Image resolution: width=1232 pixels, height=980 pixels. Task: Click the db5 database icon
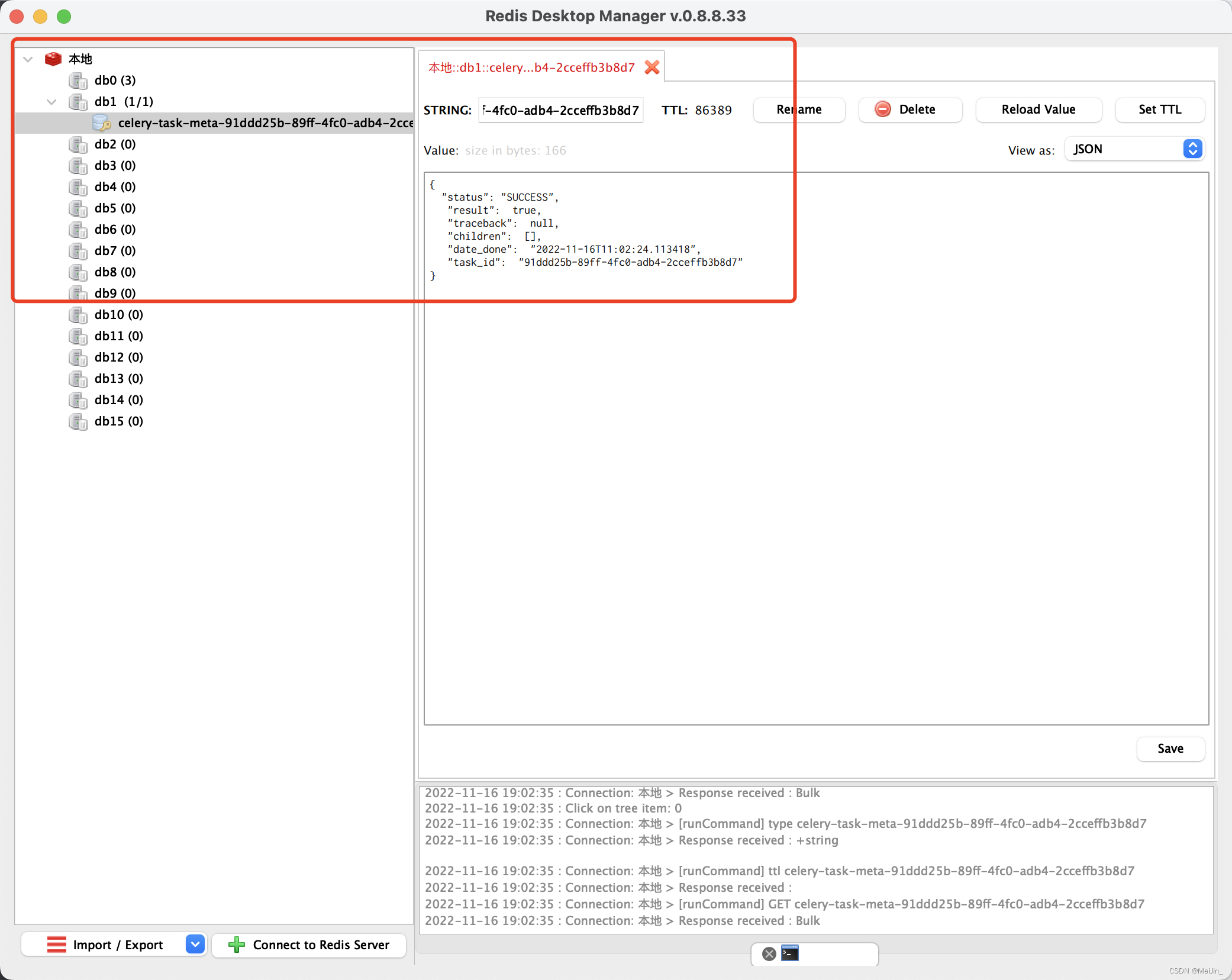(x=78, y=208)
